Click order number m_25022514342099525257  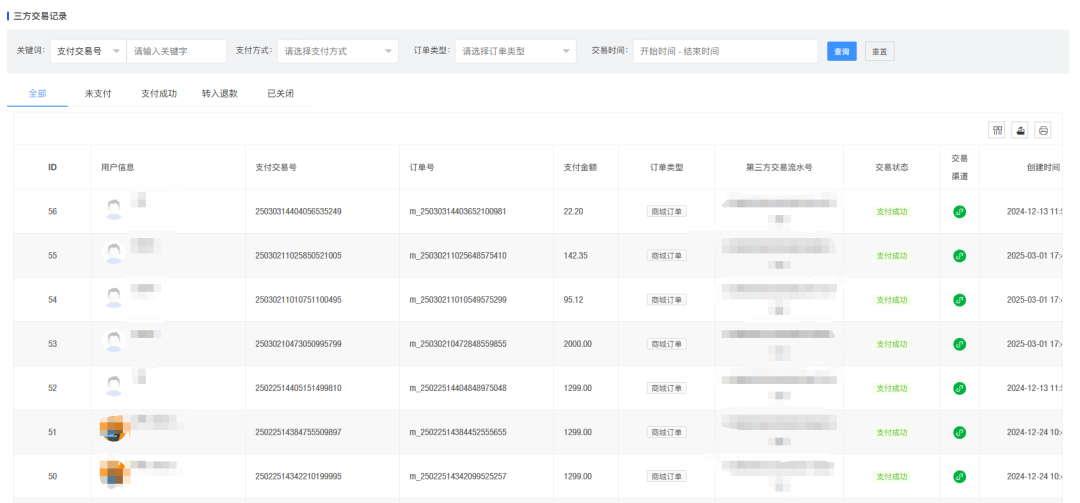point(458,476)
